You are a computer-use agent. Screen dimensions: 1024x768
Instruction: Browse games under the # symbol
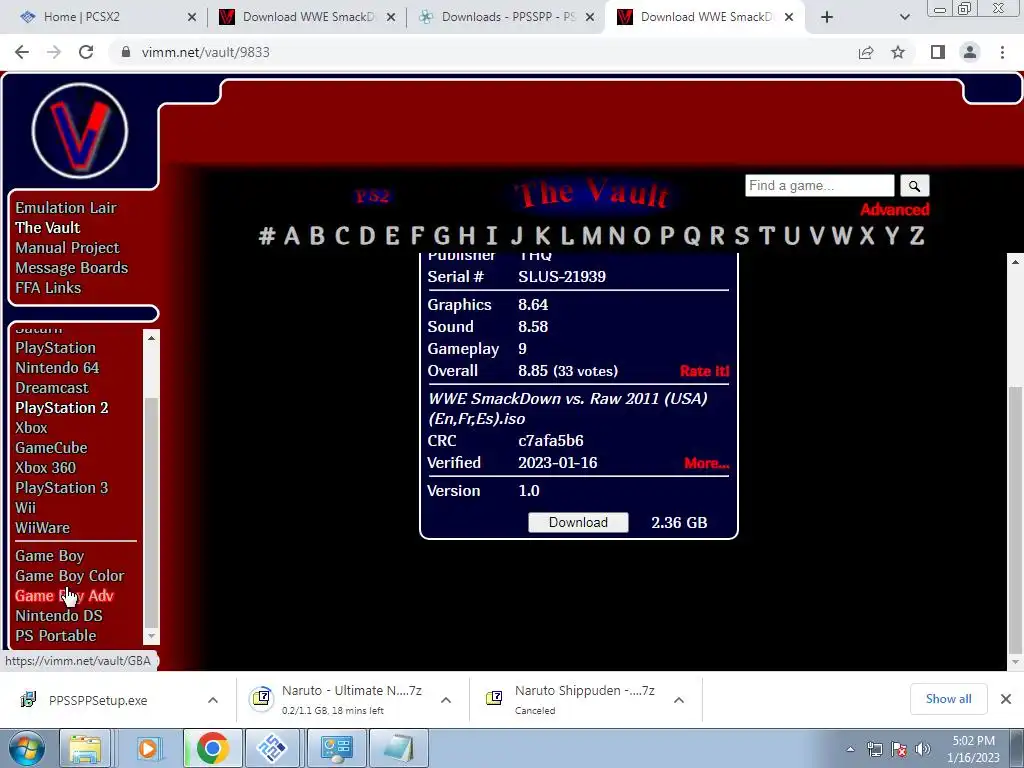tap(266, 235)
